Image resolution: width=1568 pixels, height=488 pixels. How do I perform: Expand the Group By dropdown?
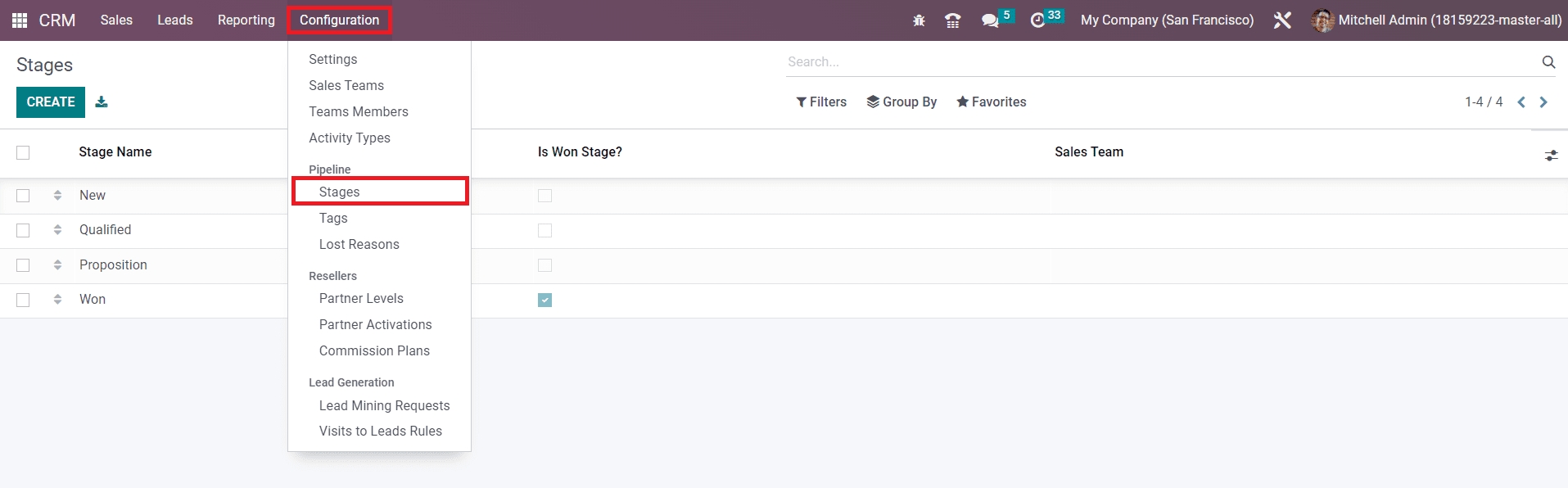click(x=901, y=102)
